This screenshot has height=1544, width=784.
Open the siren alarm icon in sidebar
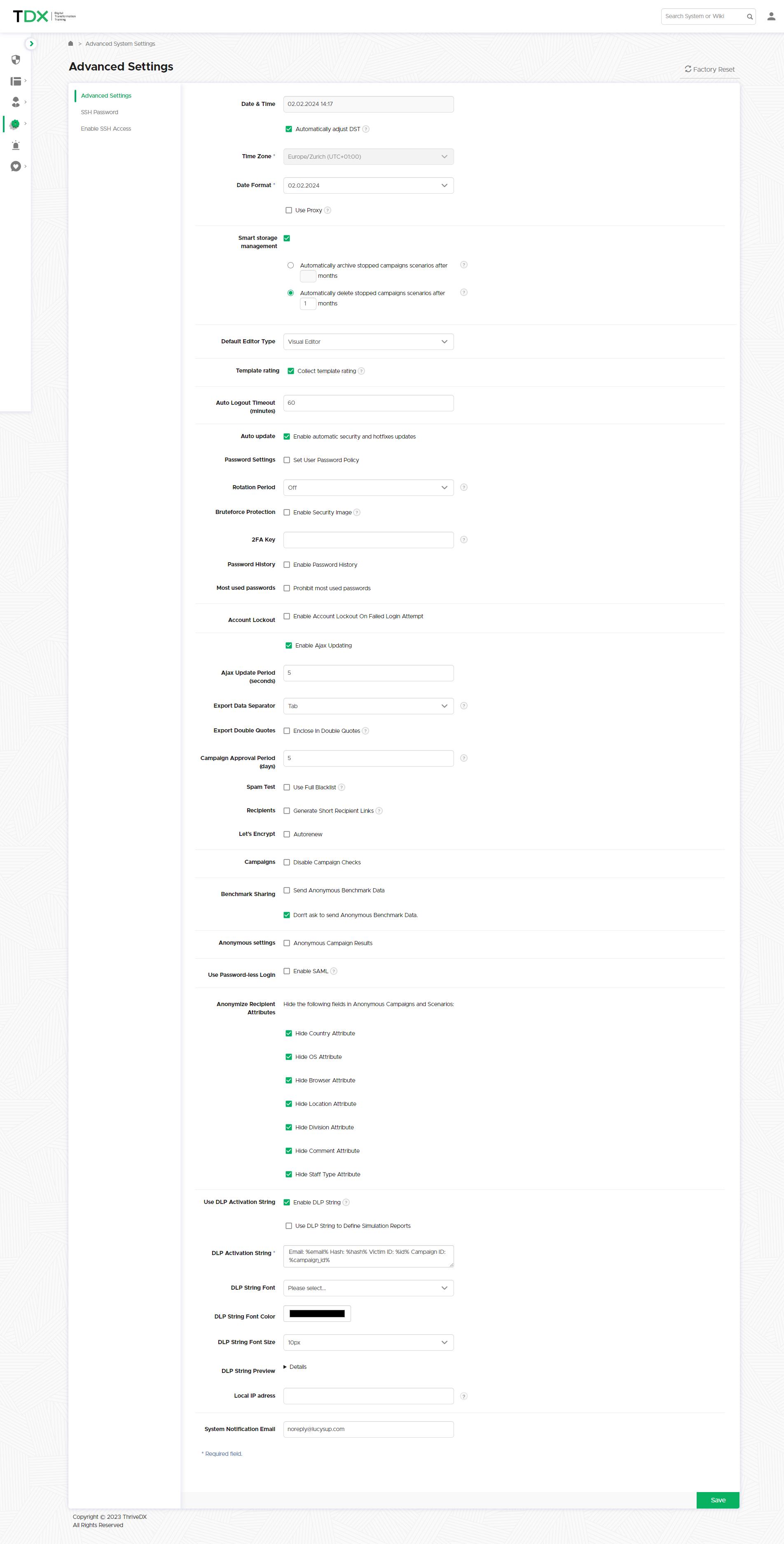click(16, 145)
